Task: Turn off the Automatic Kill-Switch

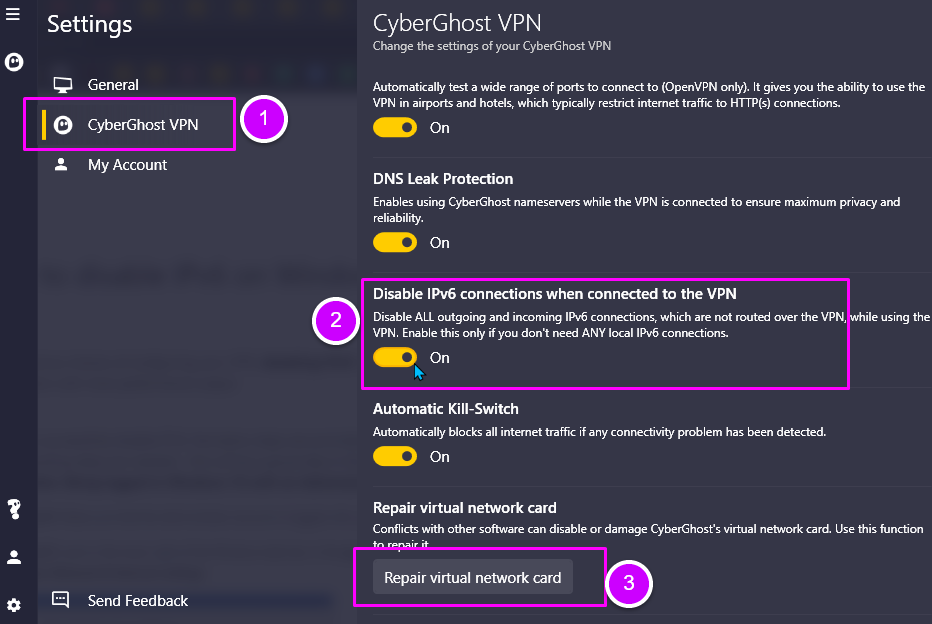Action: click(394, 456)
